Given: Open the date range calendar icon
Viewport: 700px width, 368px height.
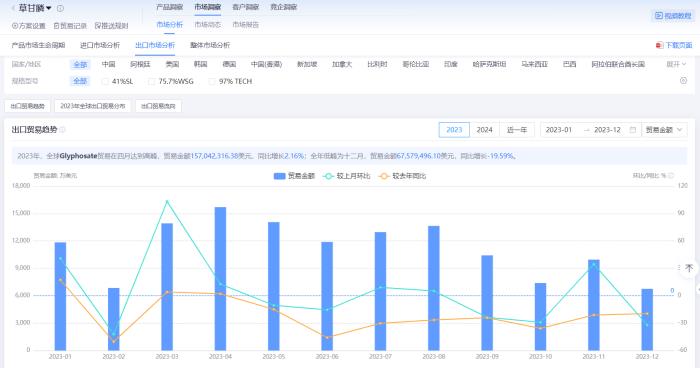Looking at the screenshot, I should pyautogui.click(x=633, y=130).
